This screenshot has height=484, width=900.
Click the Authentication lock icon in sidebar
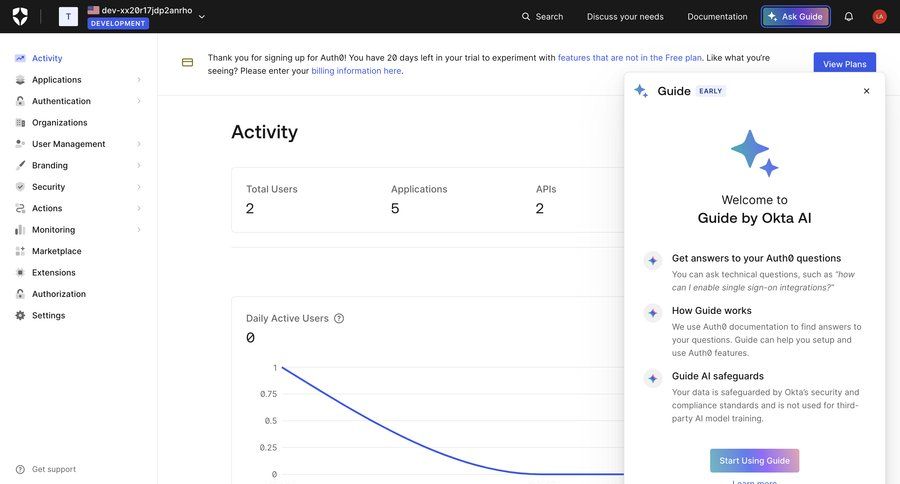coord(20,101)
